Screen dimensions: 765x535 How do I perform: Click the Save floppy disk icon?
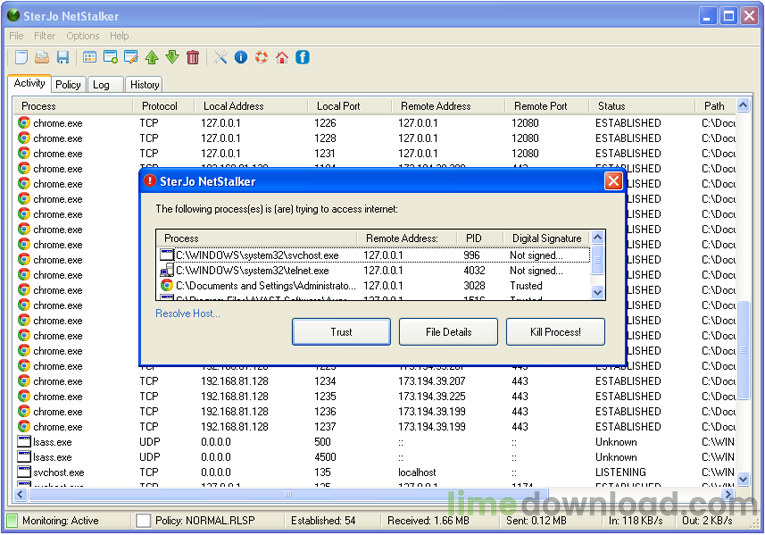62,57
